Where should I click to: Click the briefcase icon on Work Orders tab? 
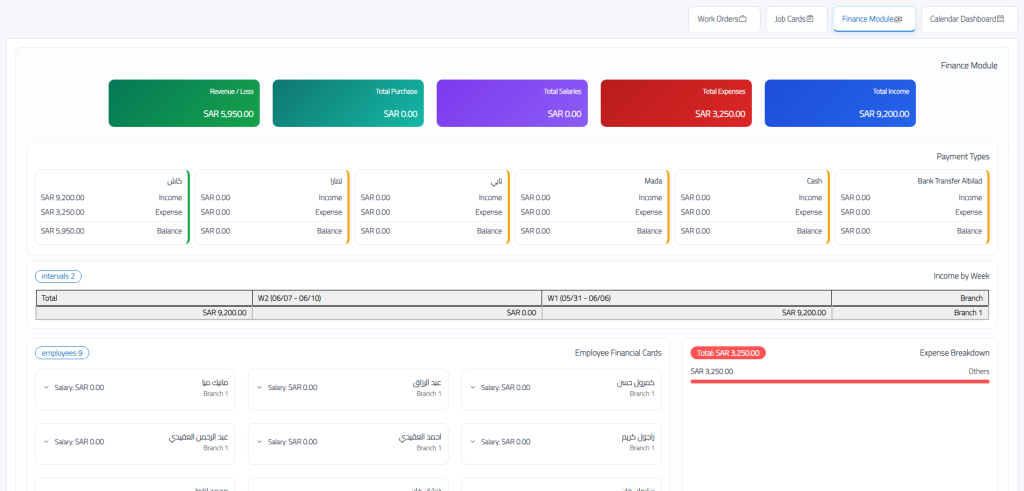click(743, 19)
